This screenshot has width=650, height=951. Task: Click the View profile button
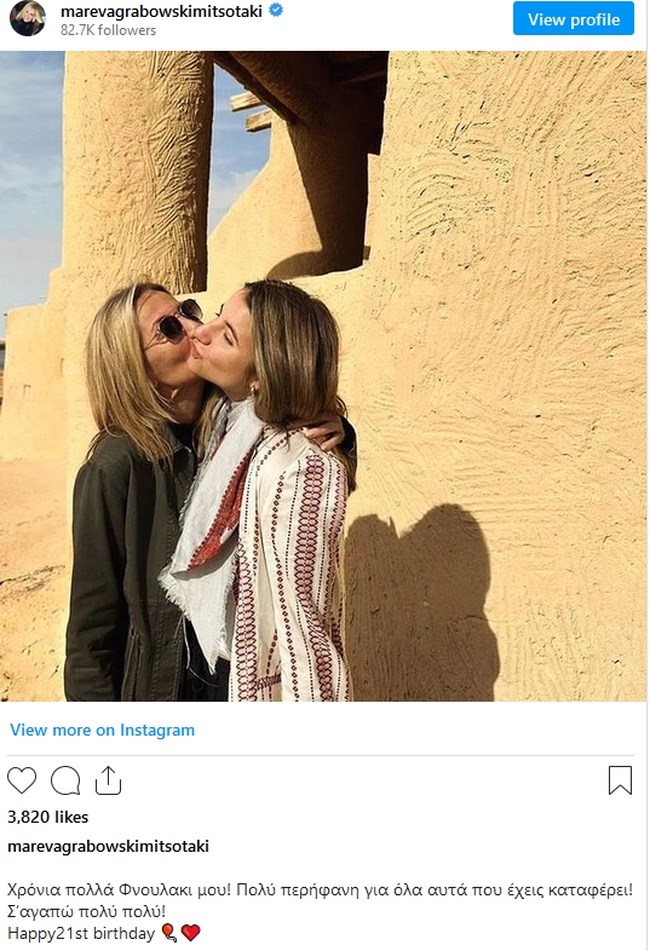click(574, 19)
